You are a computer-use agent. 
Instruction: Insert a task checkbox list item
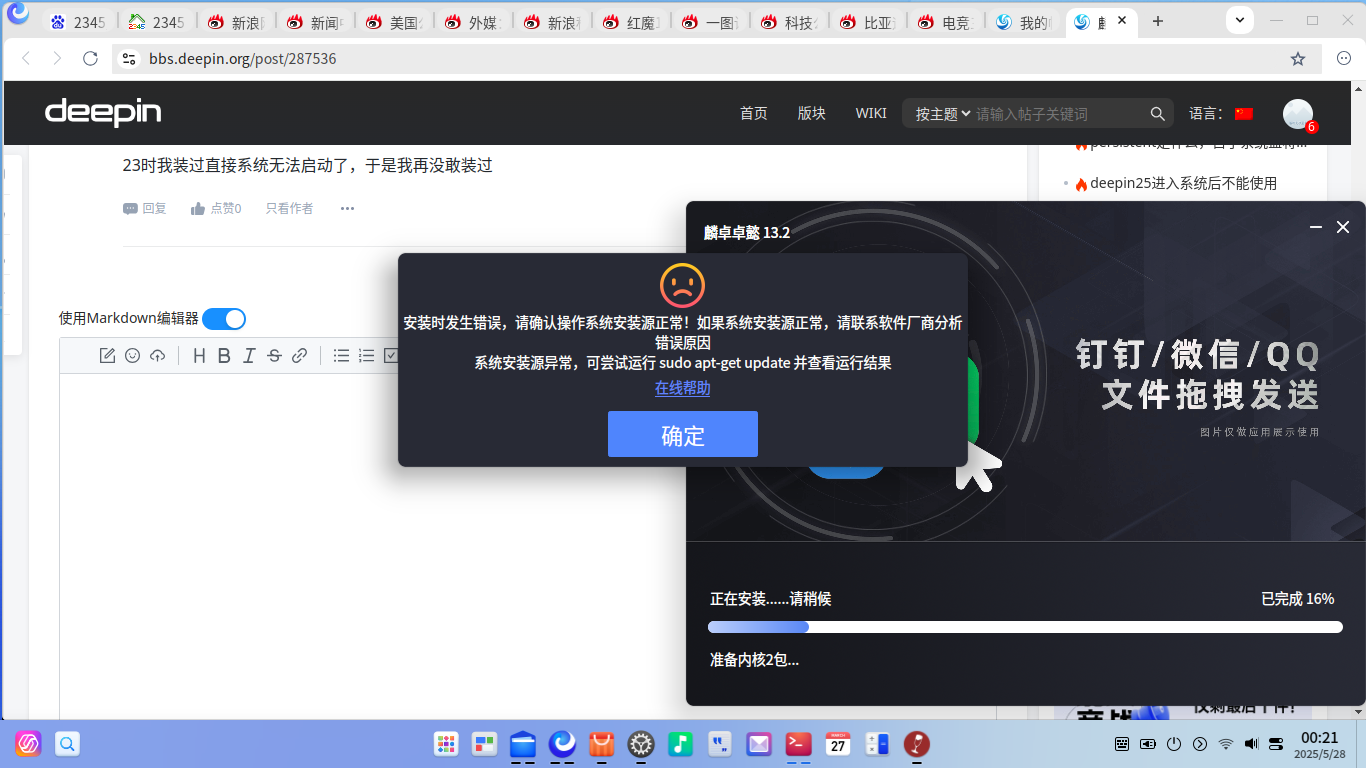click(391, 355)
